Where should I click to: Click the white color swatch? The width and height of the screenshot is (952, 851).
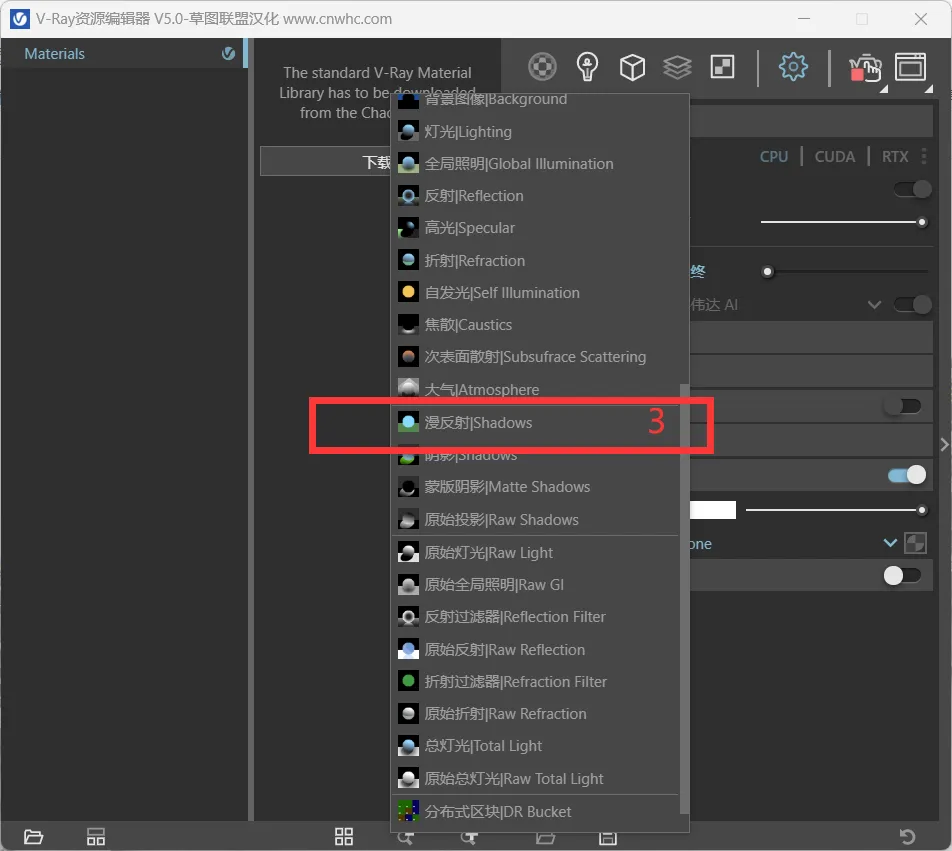coord(713,510)
